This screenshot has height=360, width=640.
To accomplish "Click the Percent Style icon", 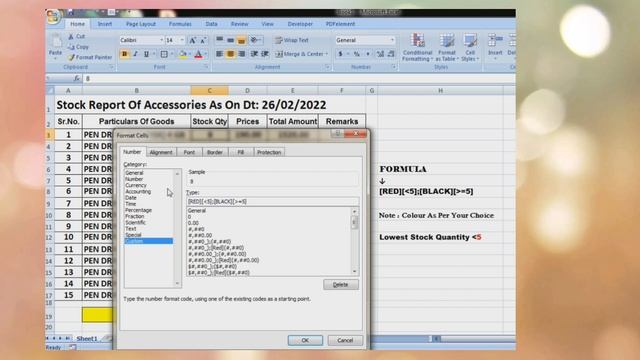I will [357, 54].
